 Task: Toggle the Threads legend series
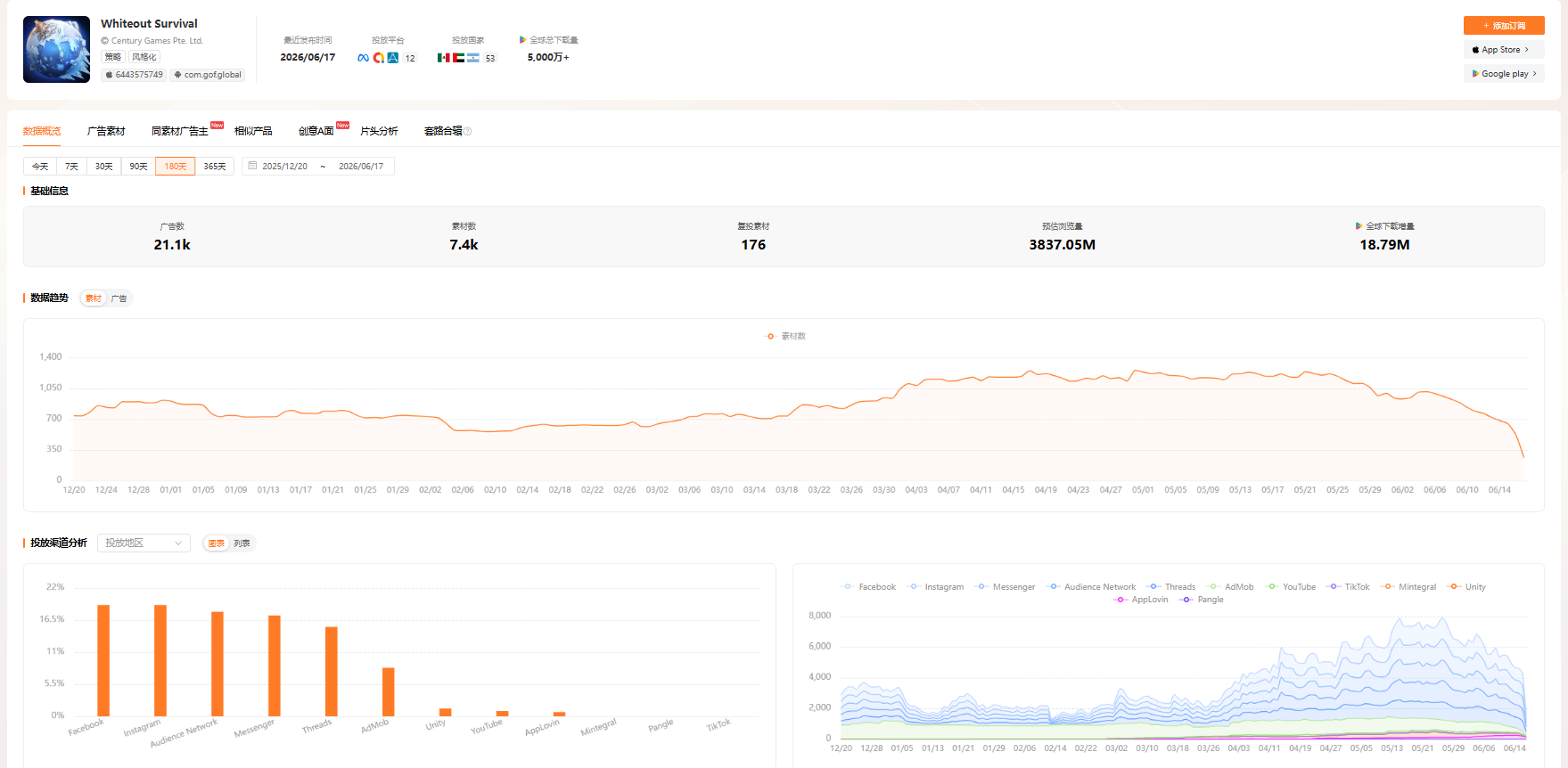click(x=1171, y=587)
